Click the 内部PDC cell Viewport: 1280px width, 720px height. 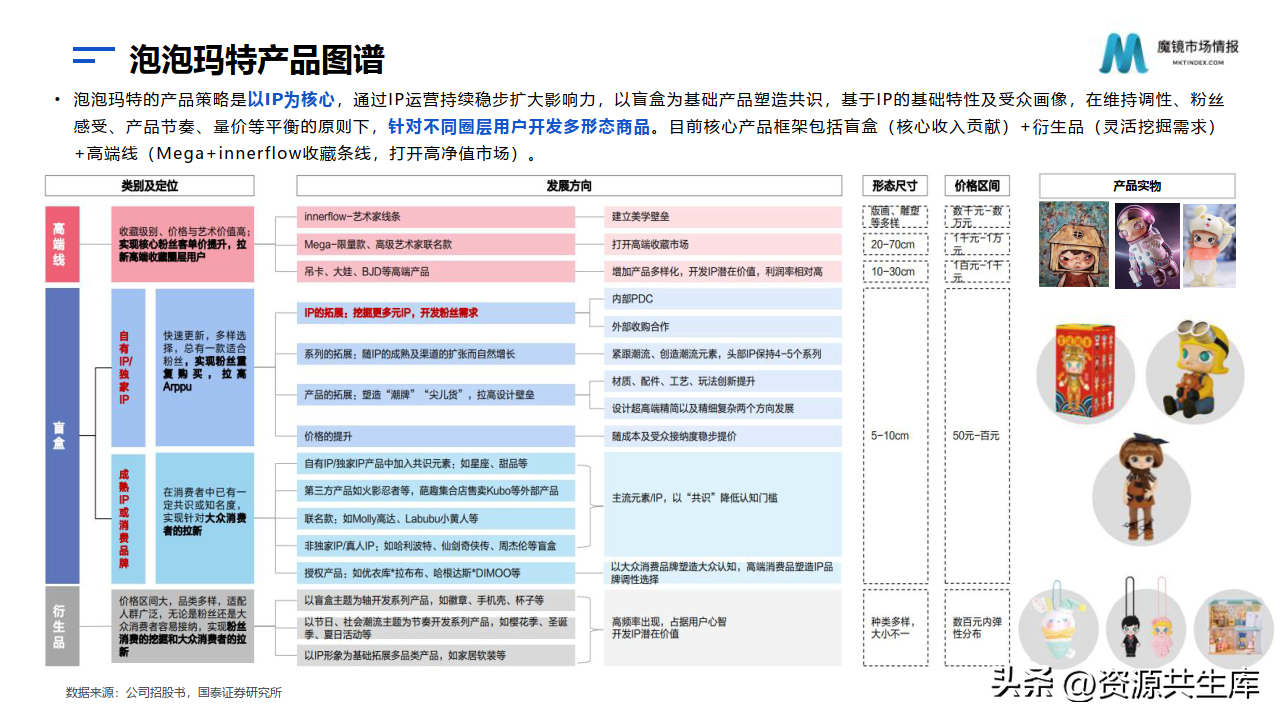(x=725, y=299)
